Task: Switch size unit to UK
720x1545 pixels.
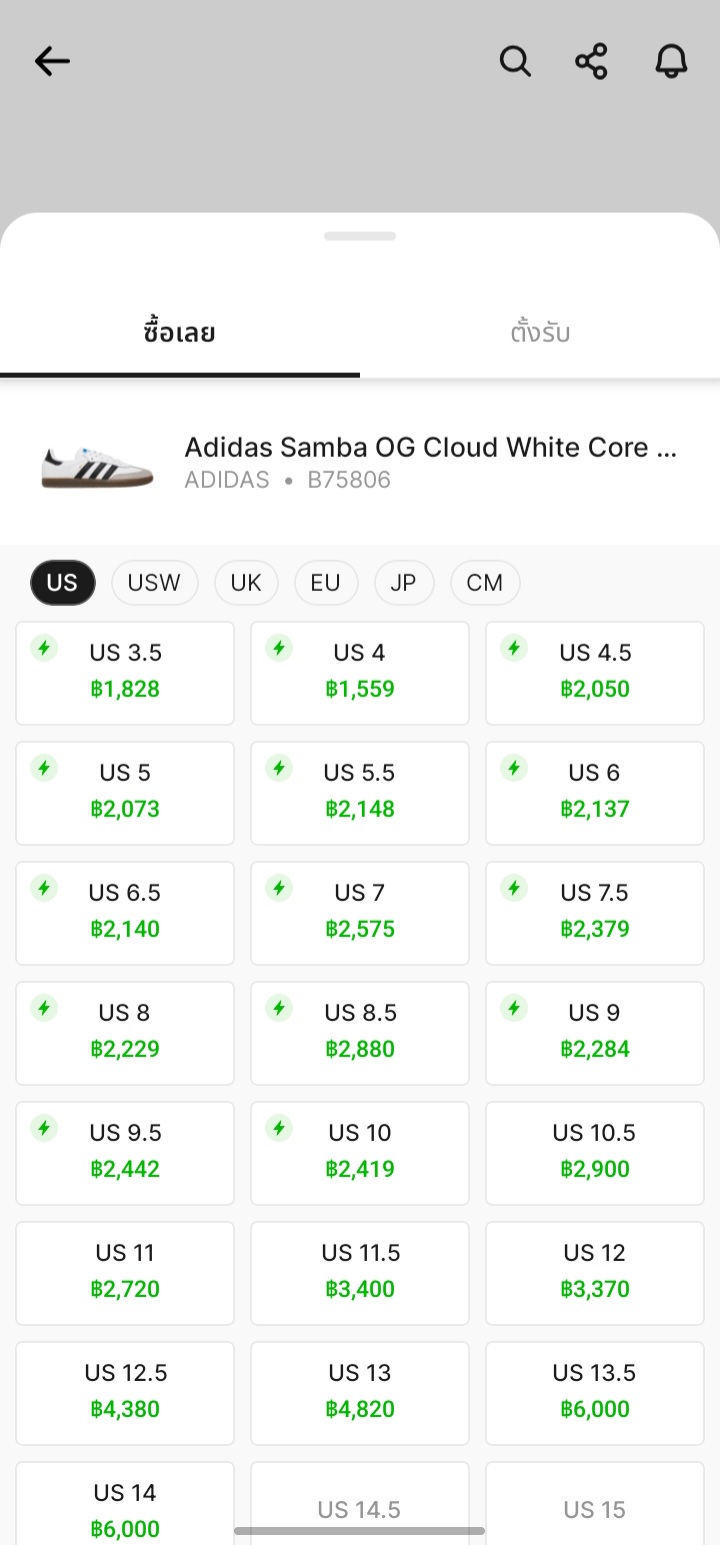Action: [x=245, y=583]
